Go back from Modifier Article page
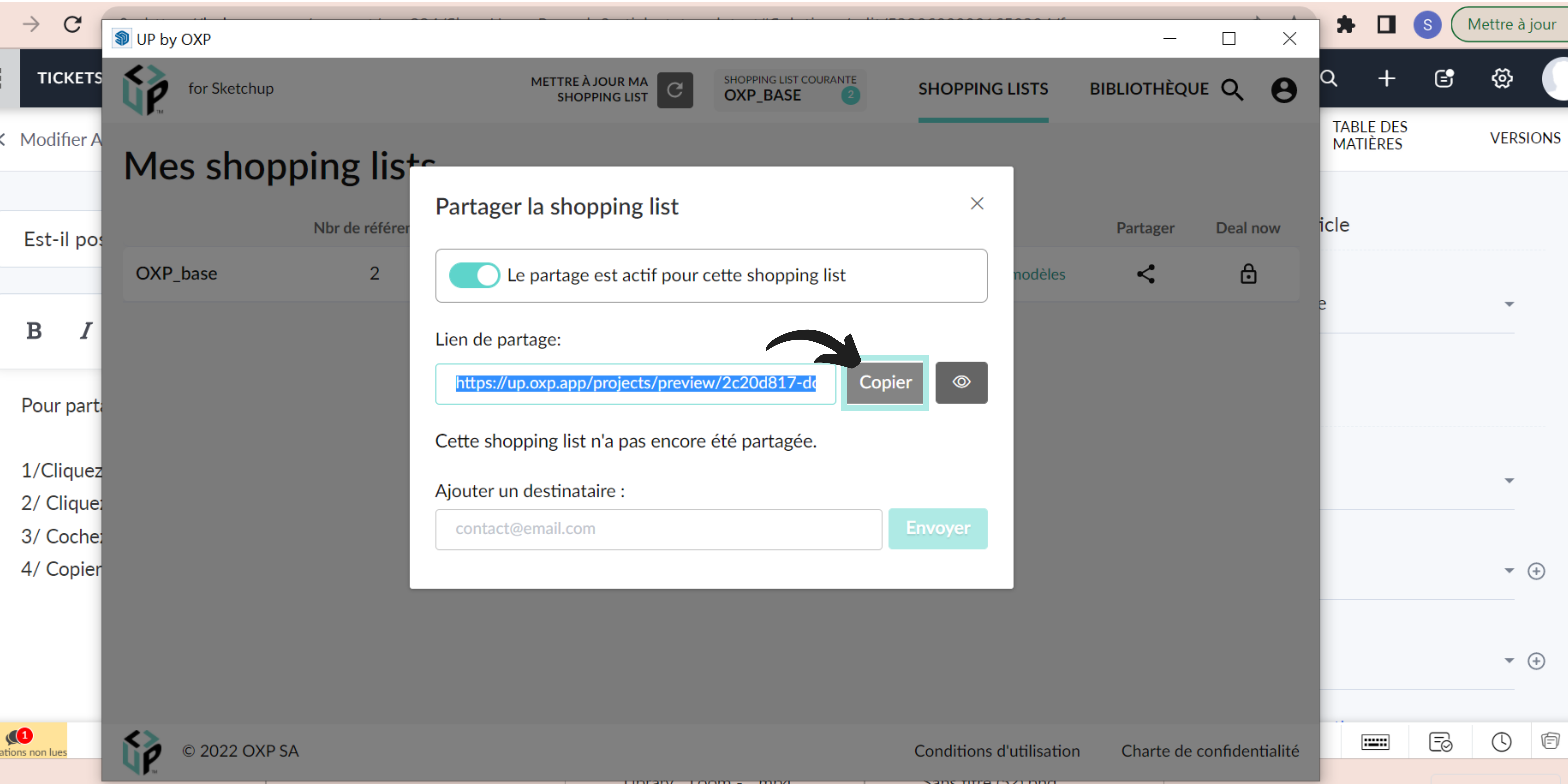1568x784 pixels. click(3, 139)
